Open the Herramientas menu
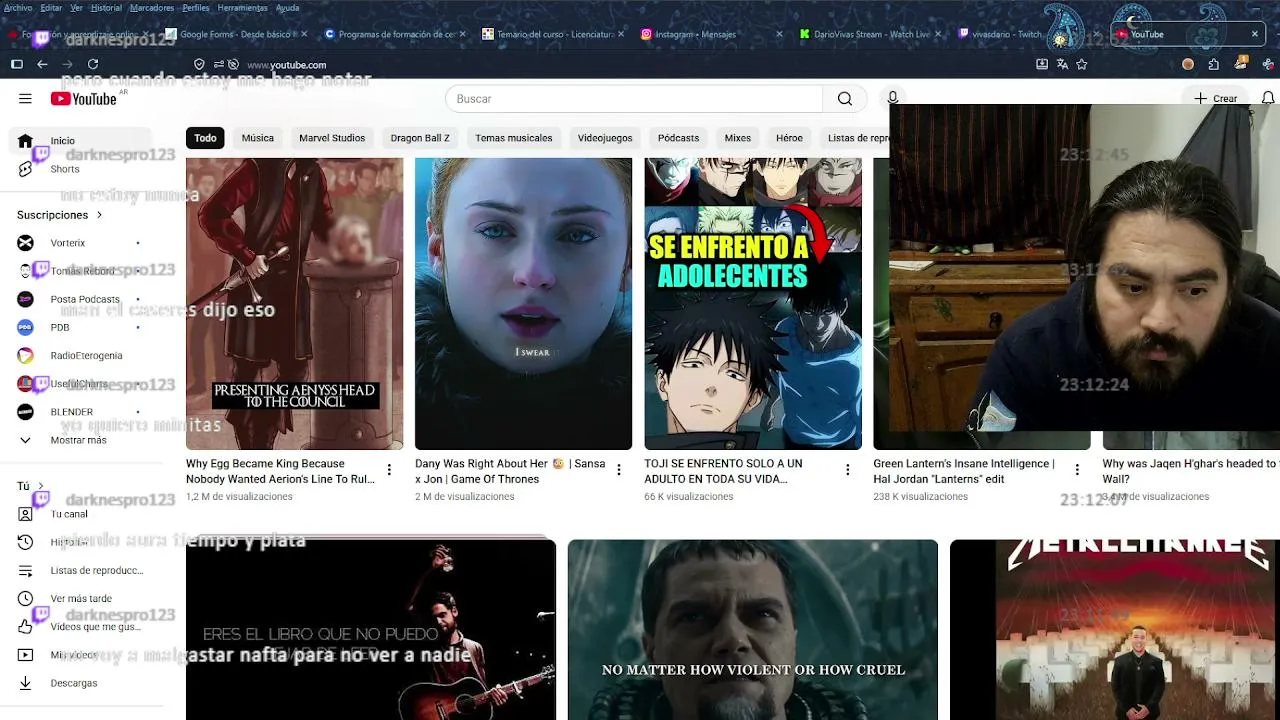 tap(242, 8)
